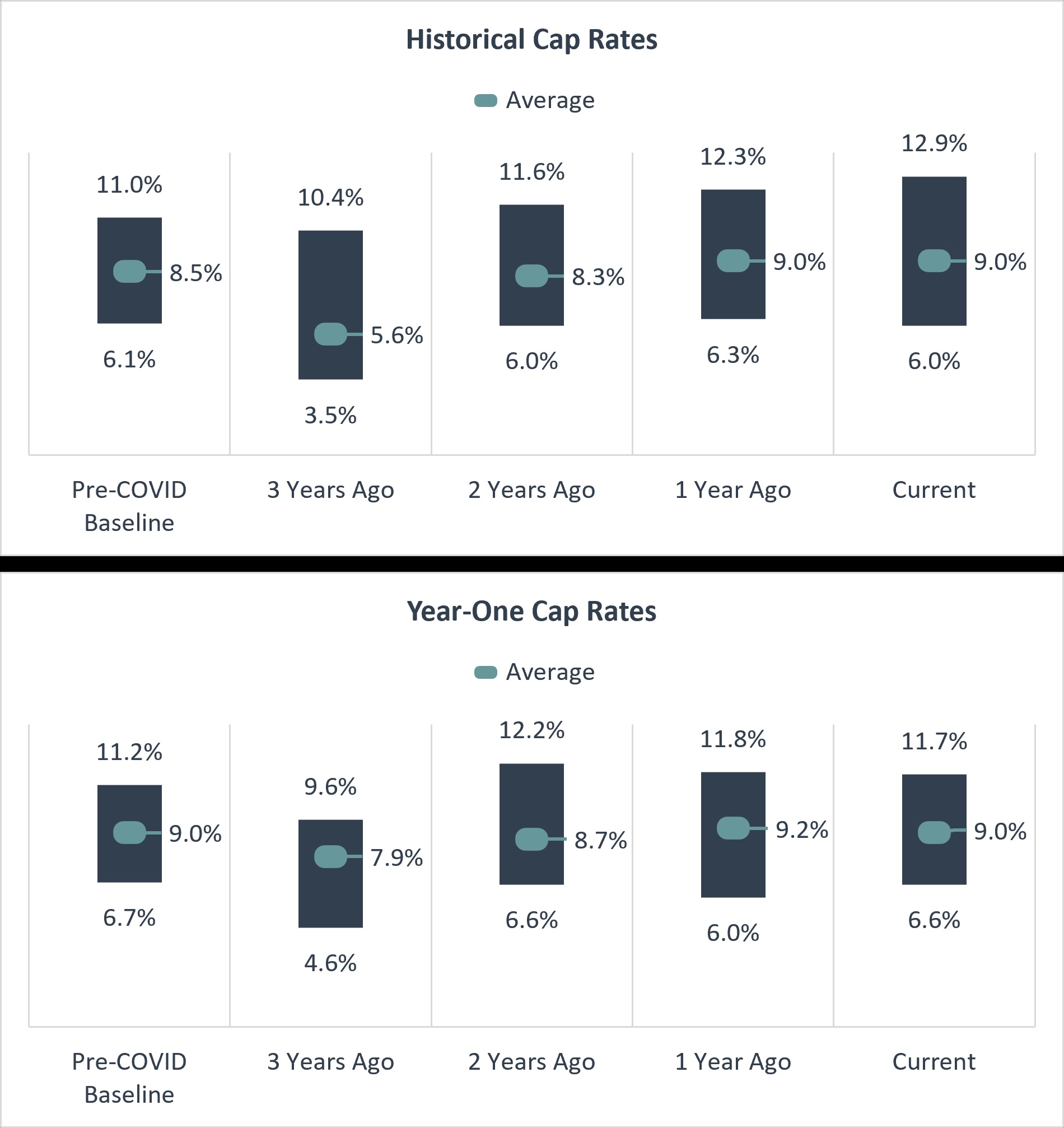Click the 3.5% low label in Historical chart
Screen dimensions: 1064x1128
pyautogui.click(x=330, y=416)
